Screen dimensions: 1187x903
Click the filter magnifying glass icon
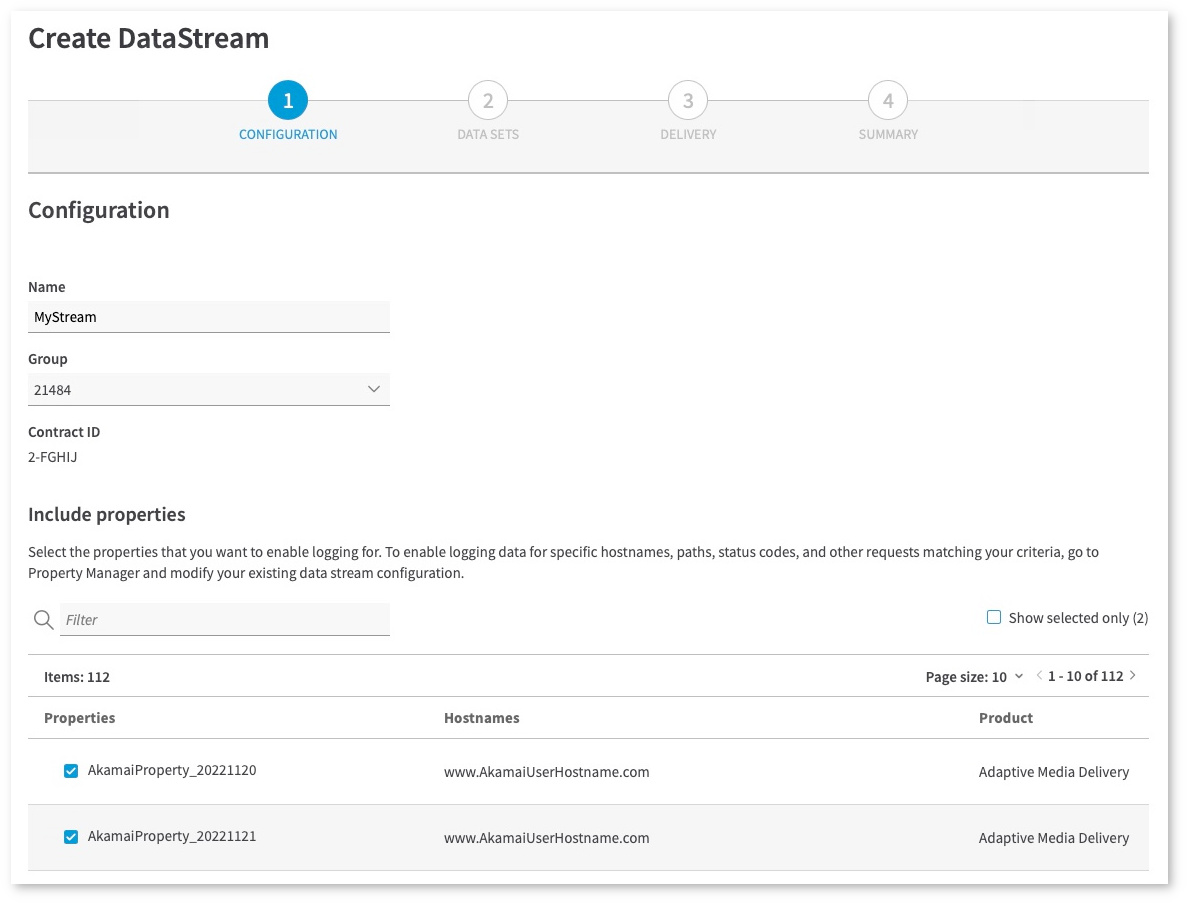[43, 620]
